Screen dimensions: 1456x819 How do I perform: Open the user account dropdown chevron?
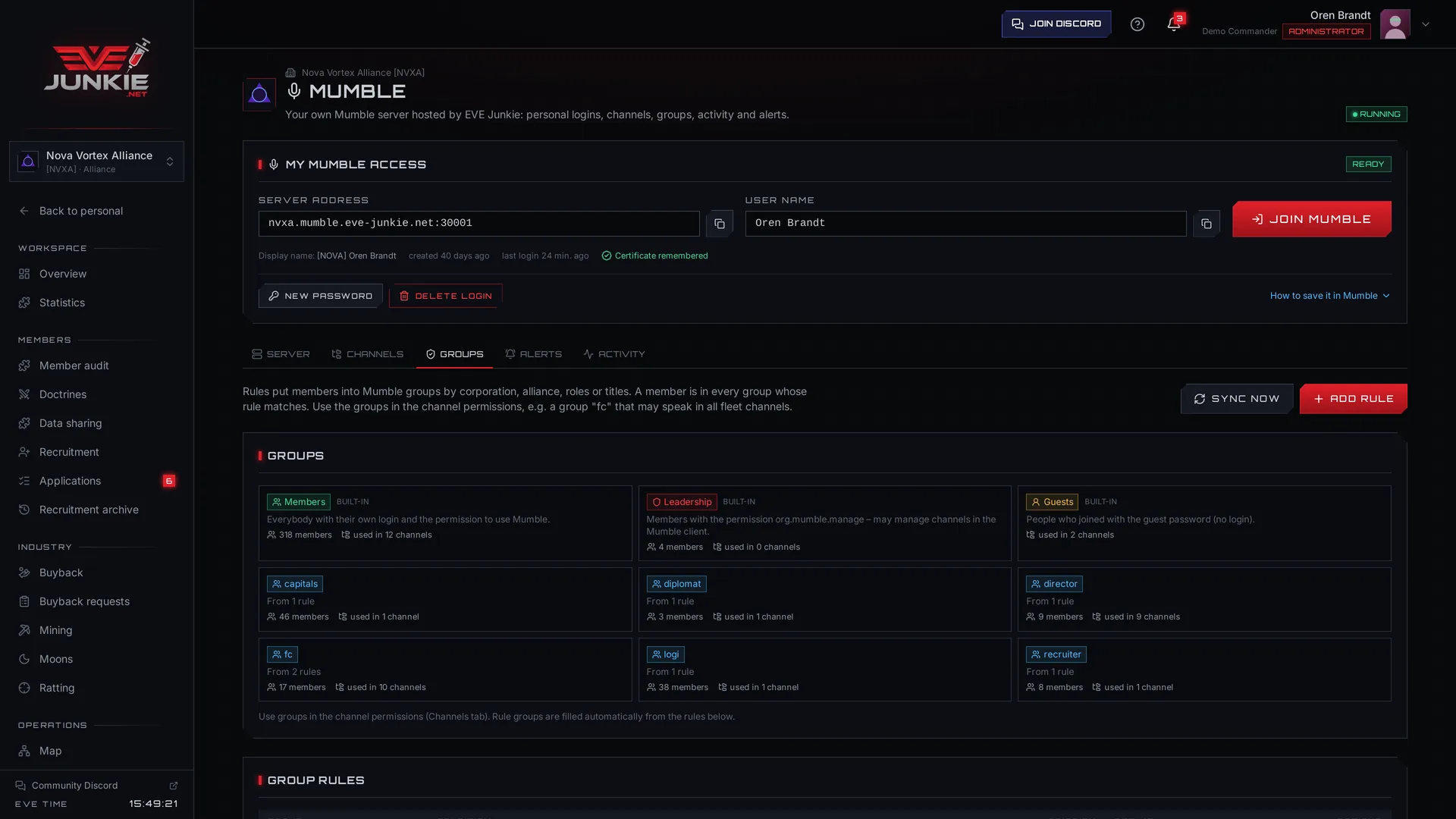coord(1426,24)
